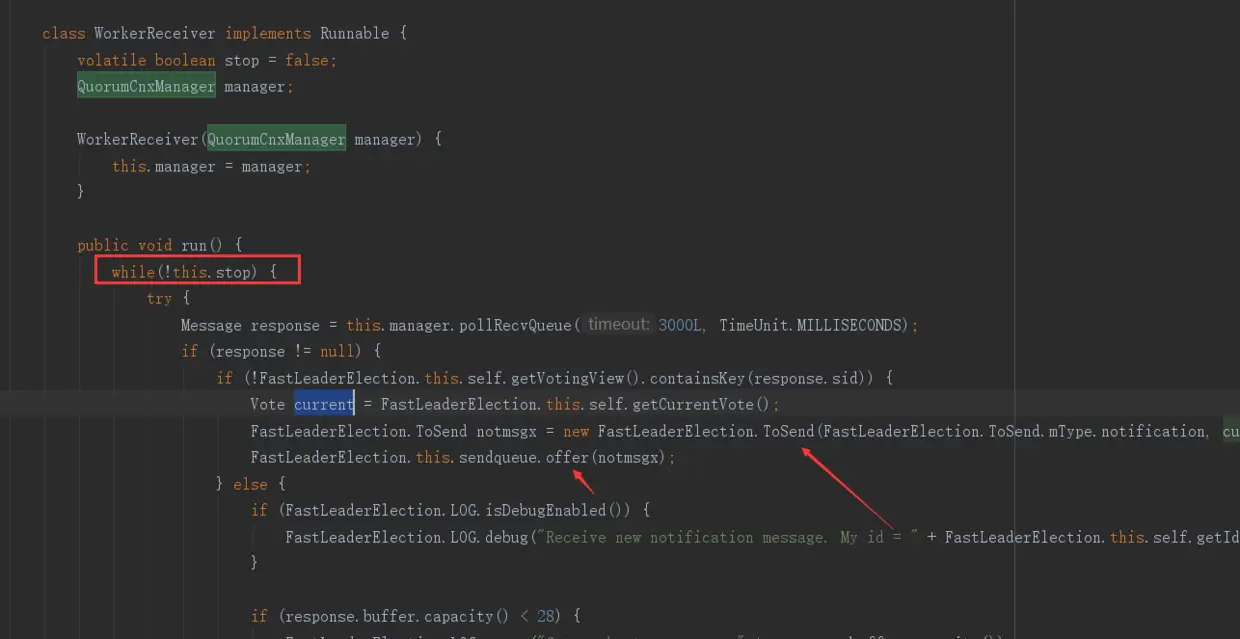Viewport: 1240px width, 639px height.
Task: Click the LOG.debug call
Action: (x=489, y=537)
